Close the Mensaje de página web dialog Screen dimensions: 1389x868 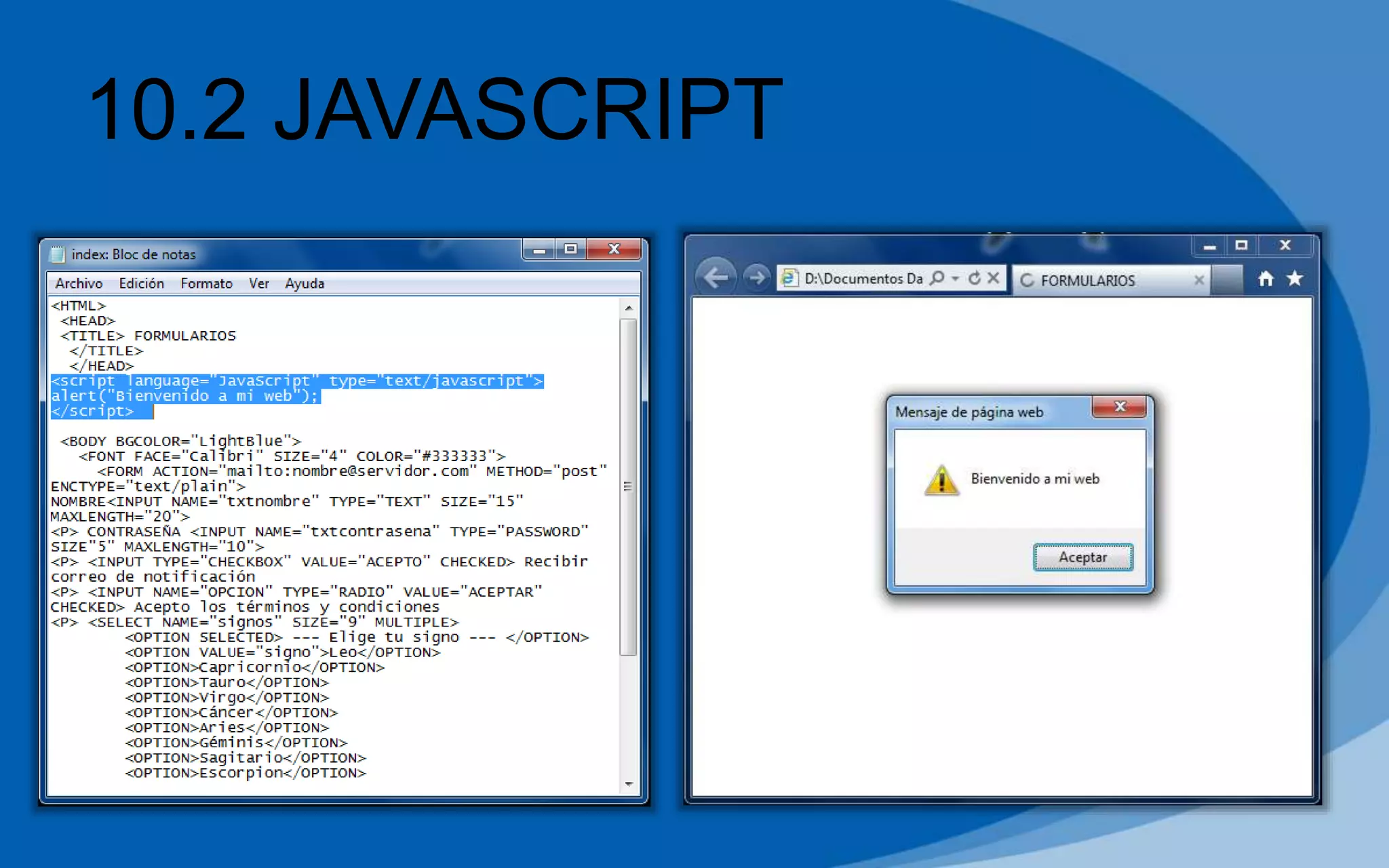[1120, 407]
